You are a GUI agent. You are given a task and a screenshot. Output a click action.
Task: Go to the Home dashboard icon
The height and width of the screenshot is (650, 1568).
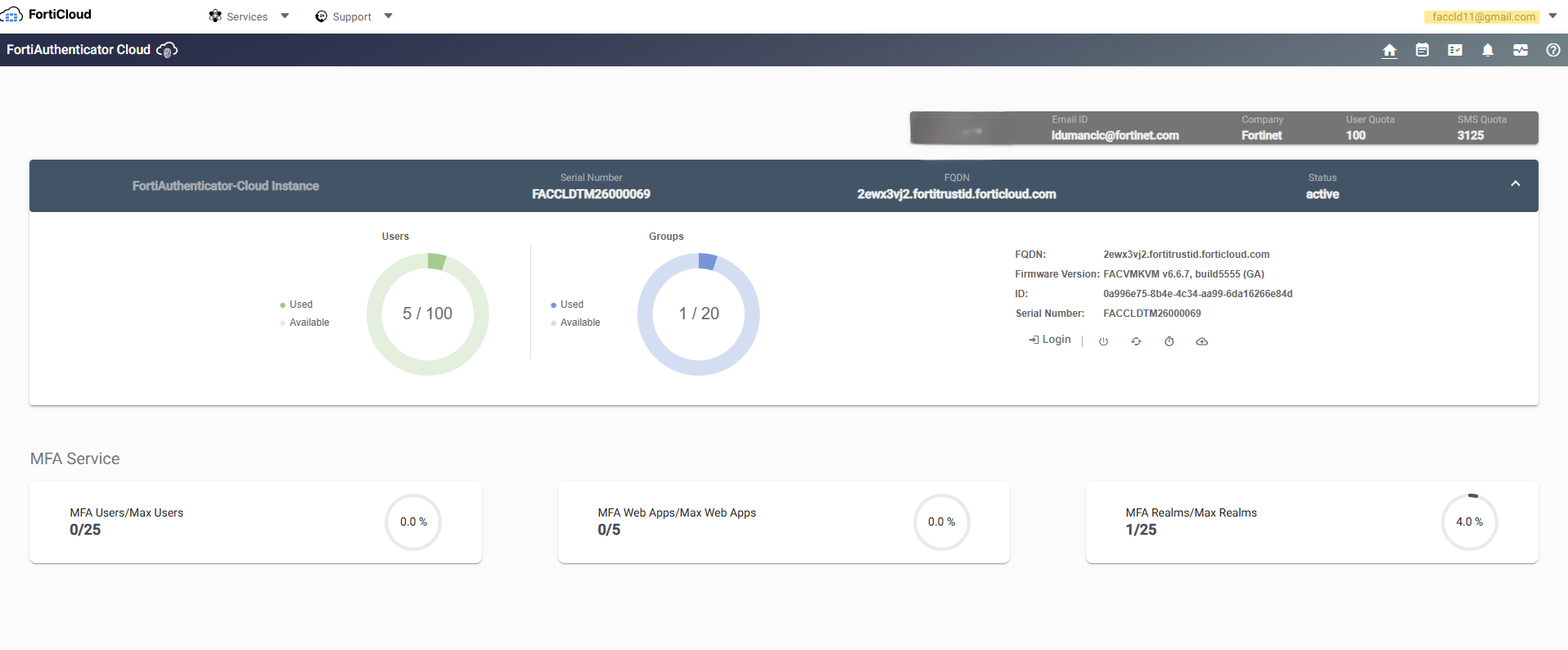(x=1390, y=50)
